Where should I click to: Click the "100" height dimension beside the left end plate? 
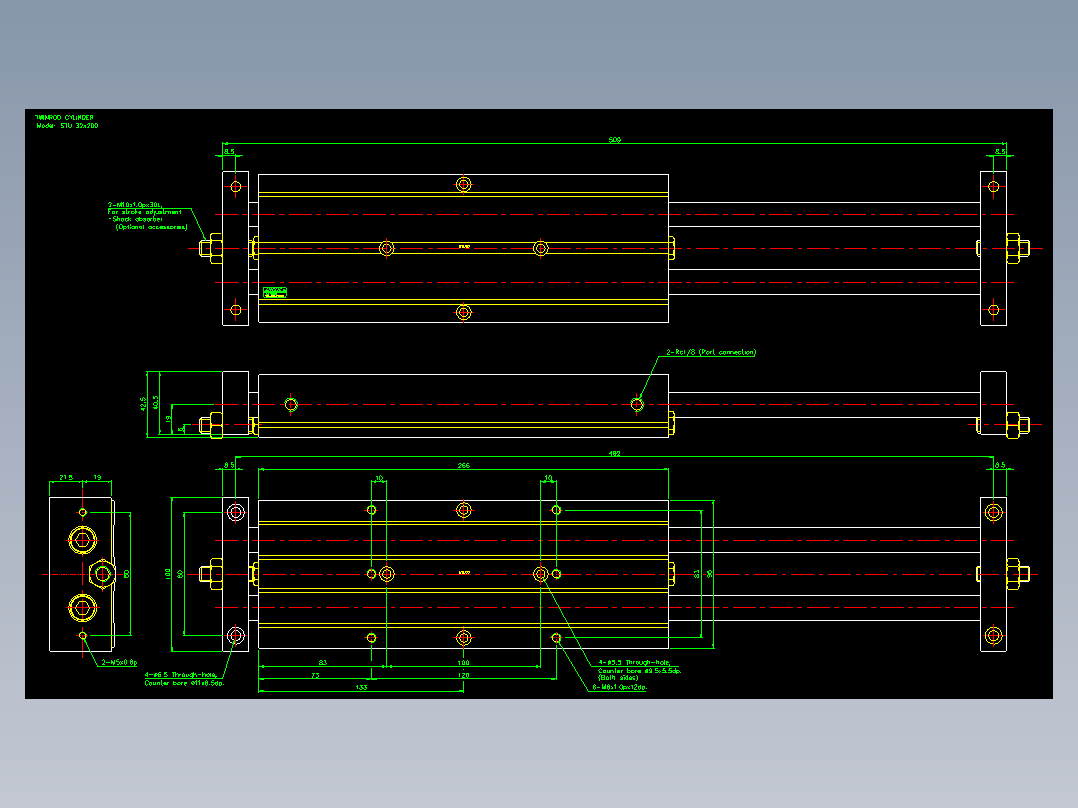tap(168, 574)
